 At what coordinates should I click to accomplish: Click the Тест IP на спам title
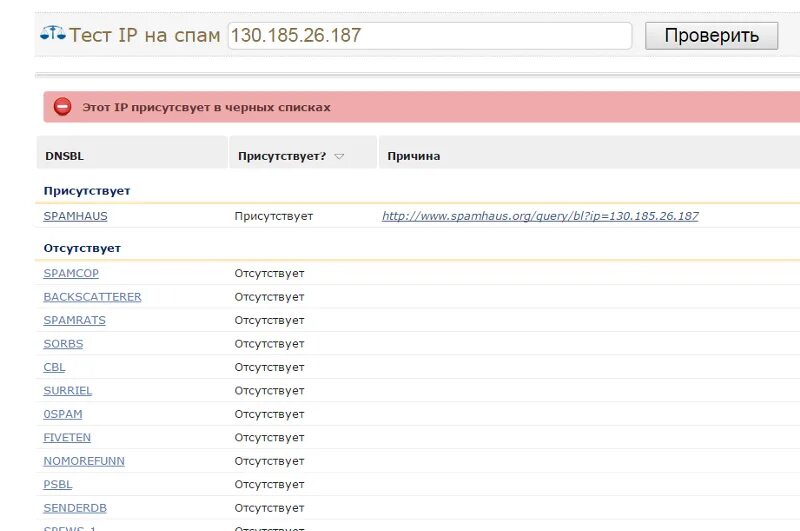145,35
